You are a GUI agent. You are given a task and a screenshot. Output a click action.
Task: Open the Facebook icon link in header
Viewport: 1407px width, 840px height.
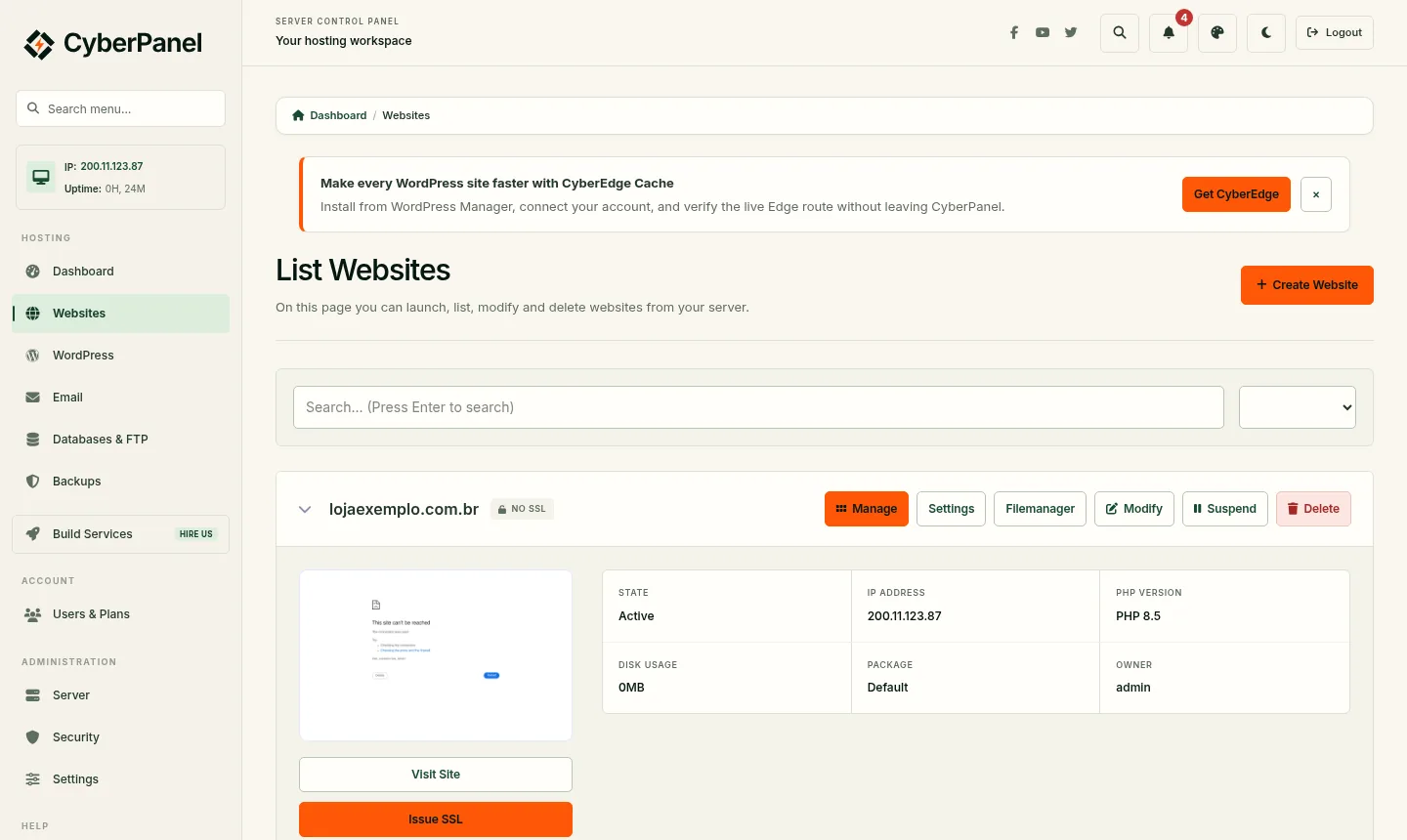1014,32
